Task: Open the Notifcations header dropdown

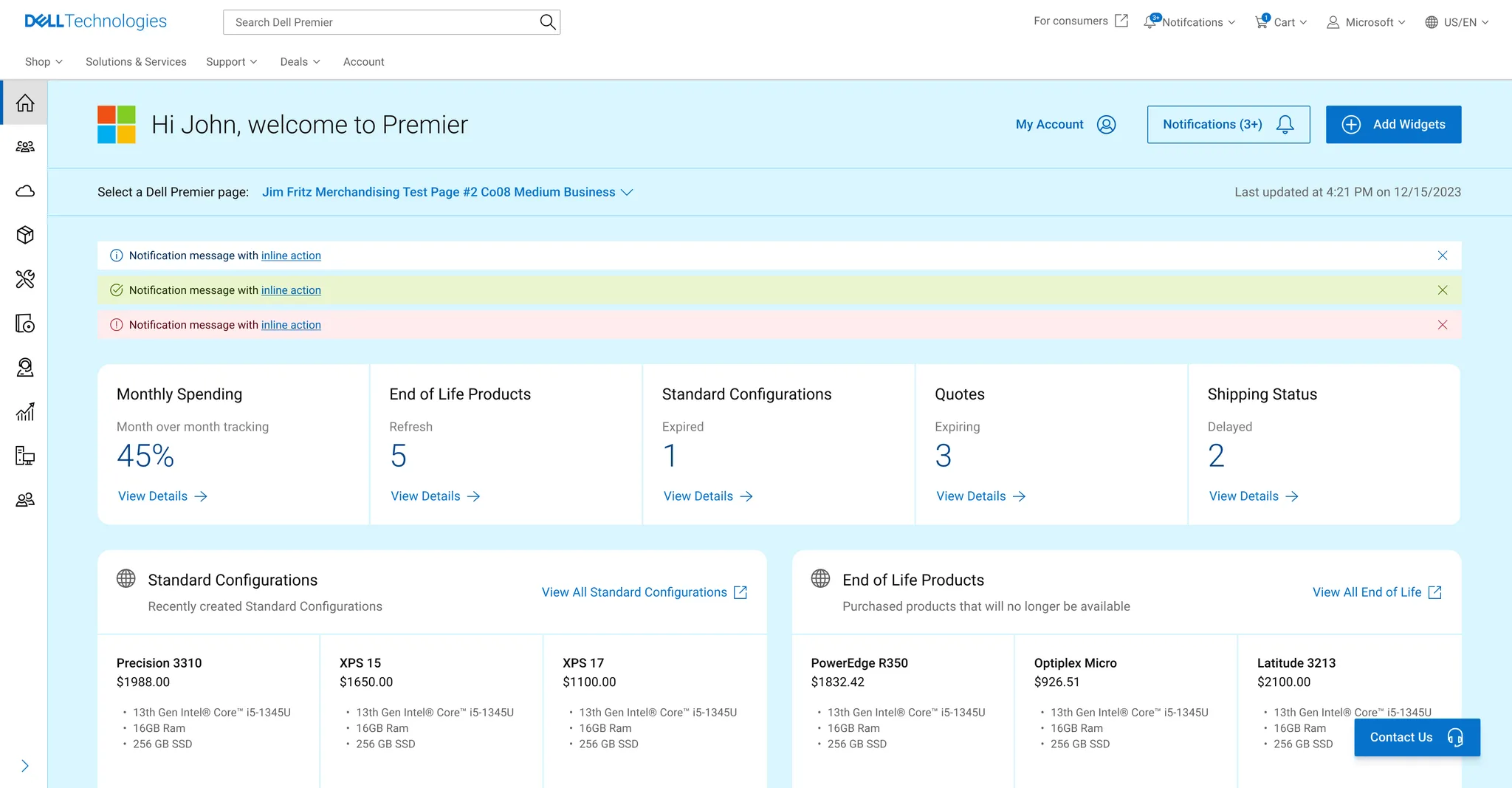Action: (1189, 22)
